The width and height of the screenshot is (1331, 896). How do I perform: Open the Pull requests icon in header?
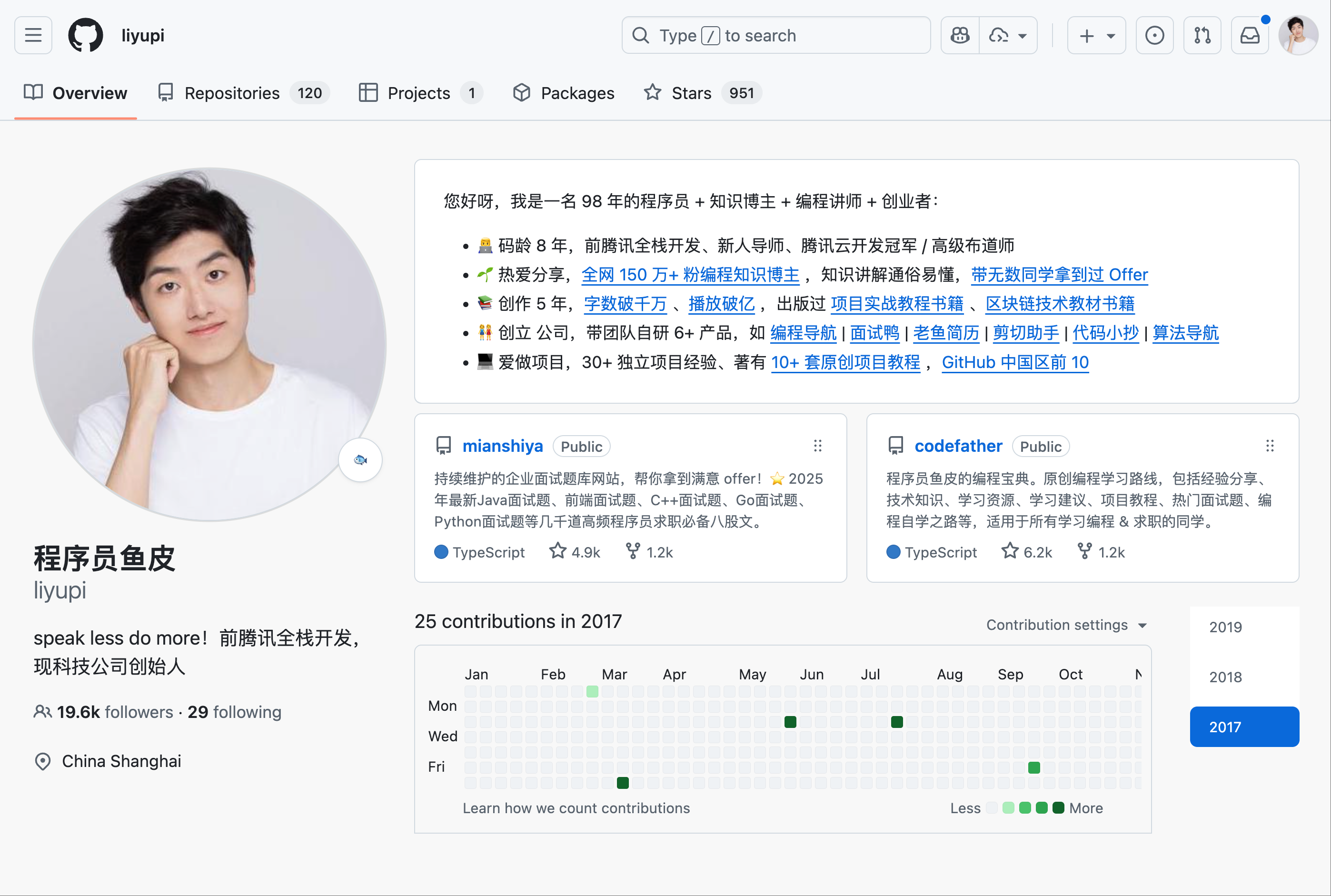pos(1202,35)
